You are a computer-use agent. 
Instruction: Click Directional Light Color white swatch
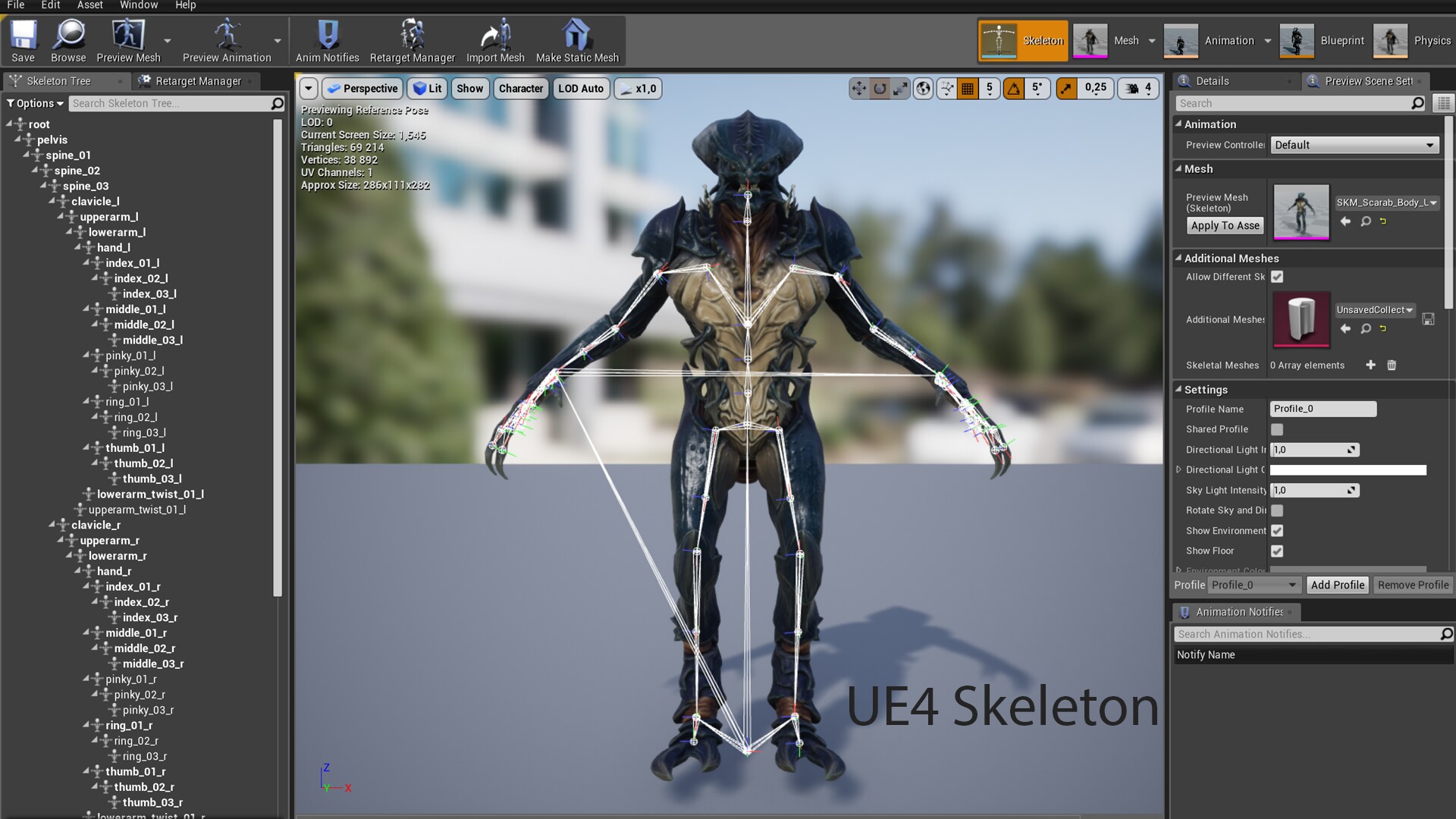coord(1348,470)
